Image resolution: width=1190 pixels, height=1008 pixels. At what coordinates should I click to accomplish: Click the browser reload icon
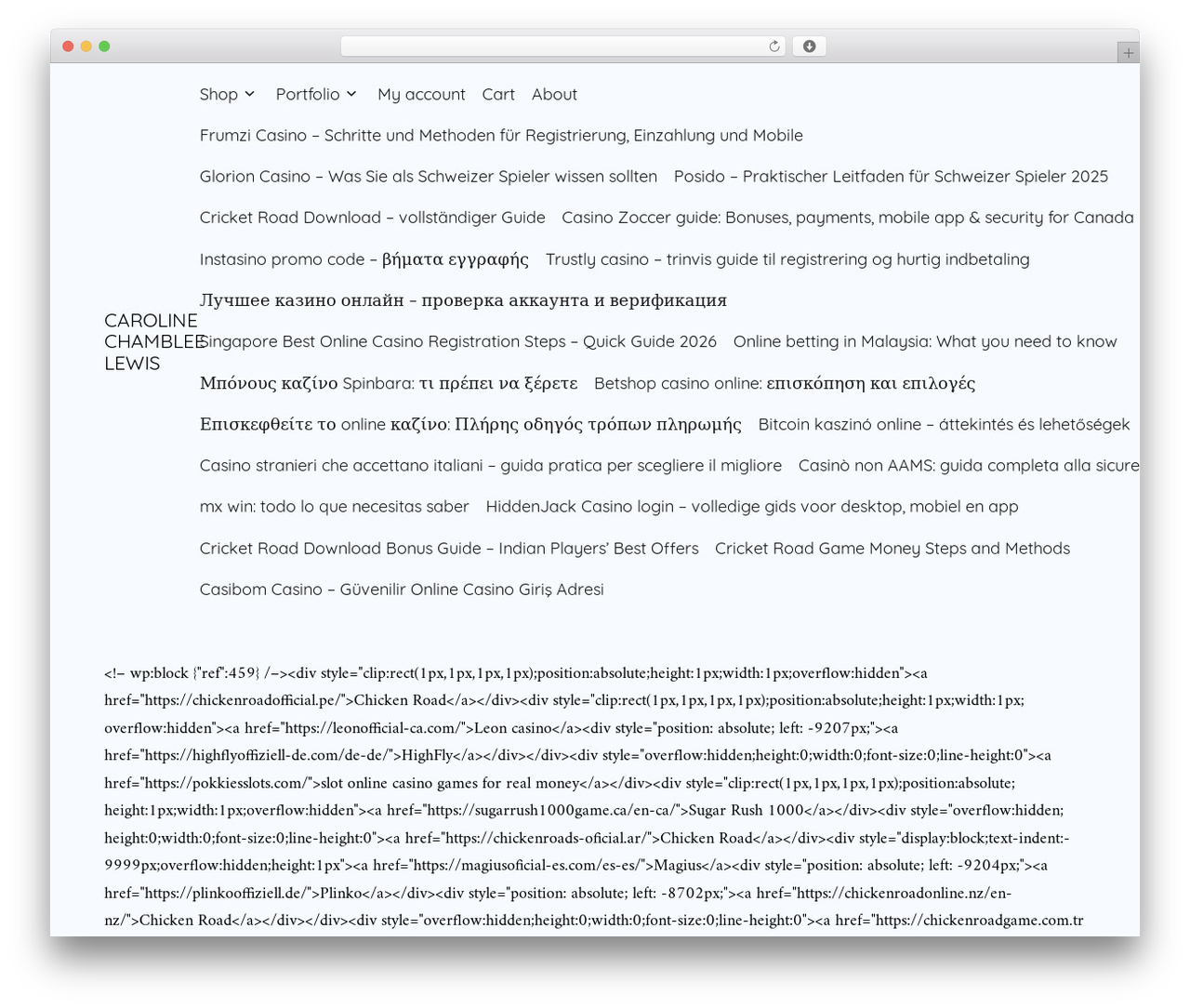(x=773, y=46)
